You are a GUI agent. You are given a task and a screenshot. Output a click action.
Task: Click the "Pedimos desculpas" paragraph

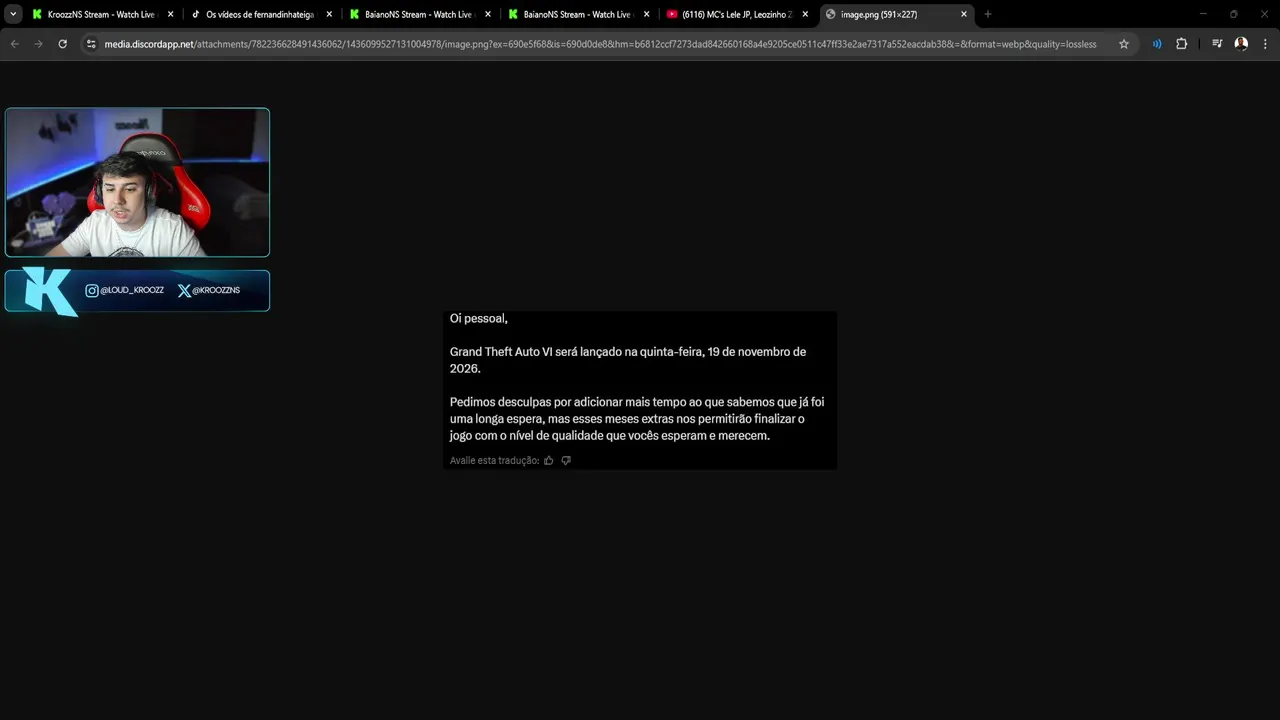pyautogui.click(x=637, y=418)
